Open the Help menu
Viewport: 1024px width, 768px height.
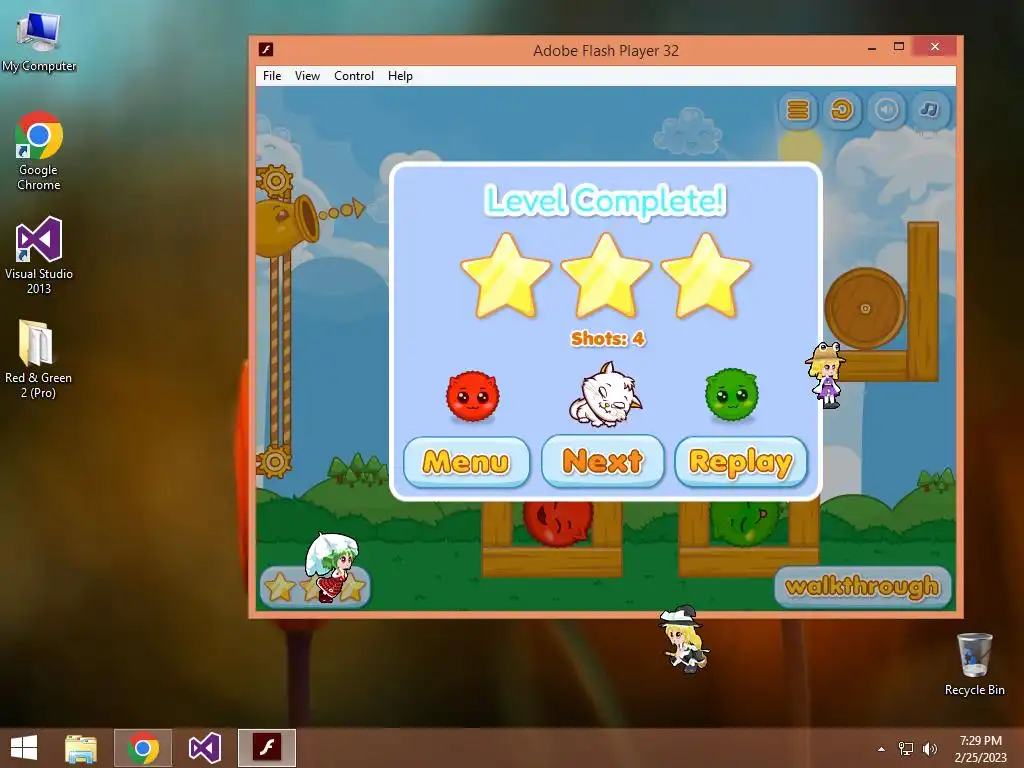click(400, 76)
